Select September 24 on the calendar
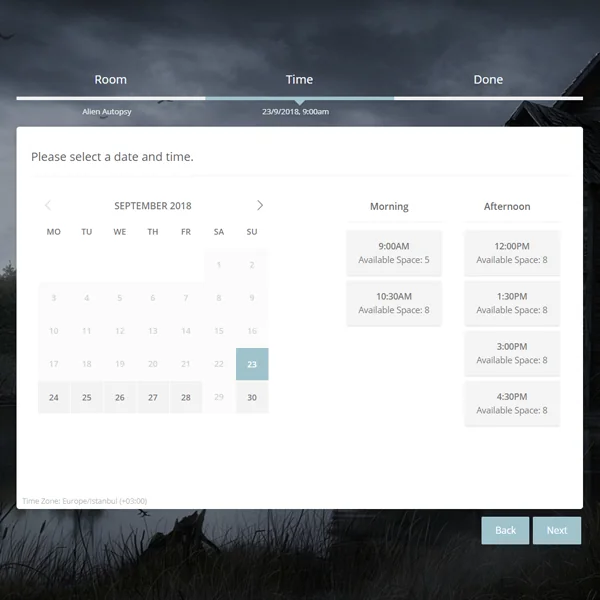Screen dimensions: 600x600 [x=54, y=397]
